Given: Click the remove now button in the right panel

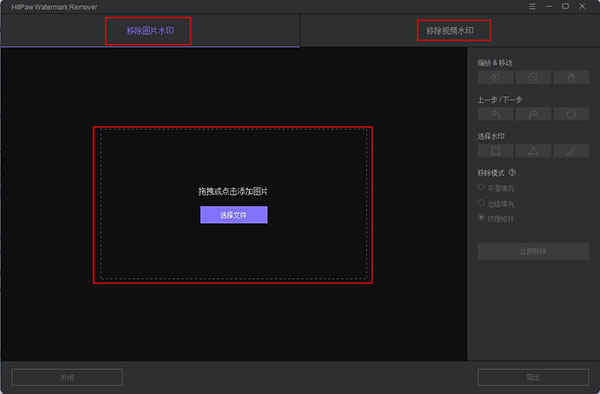Looking at the screenshot, I should pyautogui.click(x=533, y=252).
